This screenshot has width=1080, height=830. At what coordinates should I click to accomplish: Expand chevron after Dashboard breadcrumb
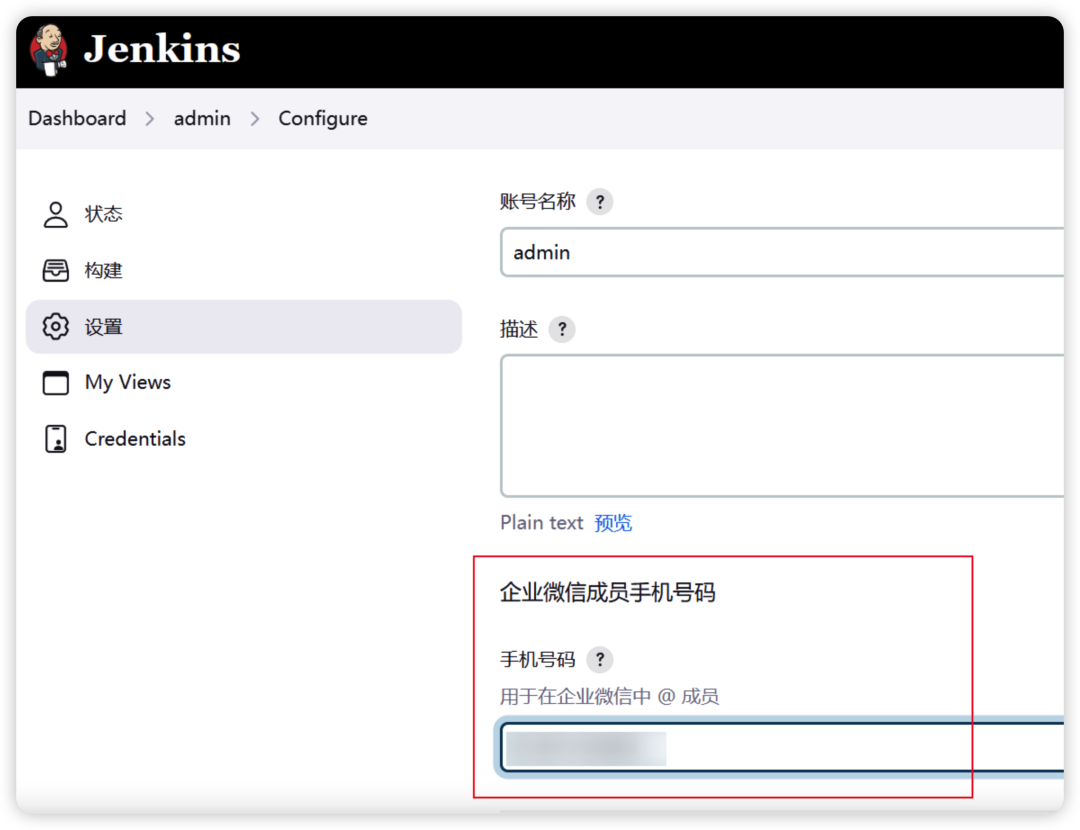click(x=149, y=119)
